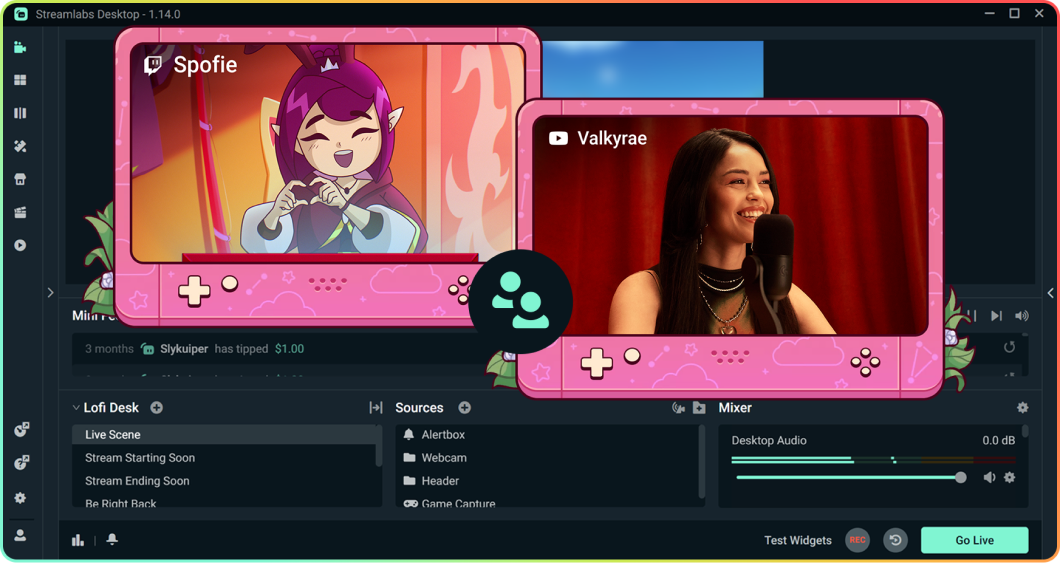This screenshot has height=563, width=1060.
Task: Click the lower pop-out help icon in sidebar
Action: tap(22, 462)
